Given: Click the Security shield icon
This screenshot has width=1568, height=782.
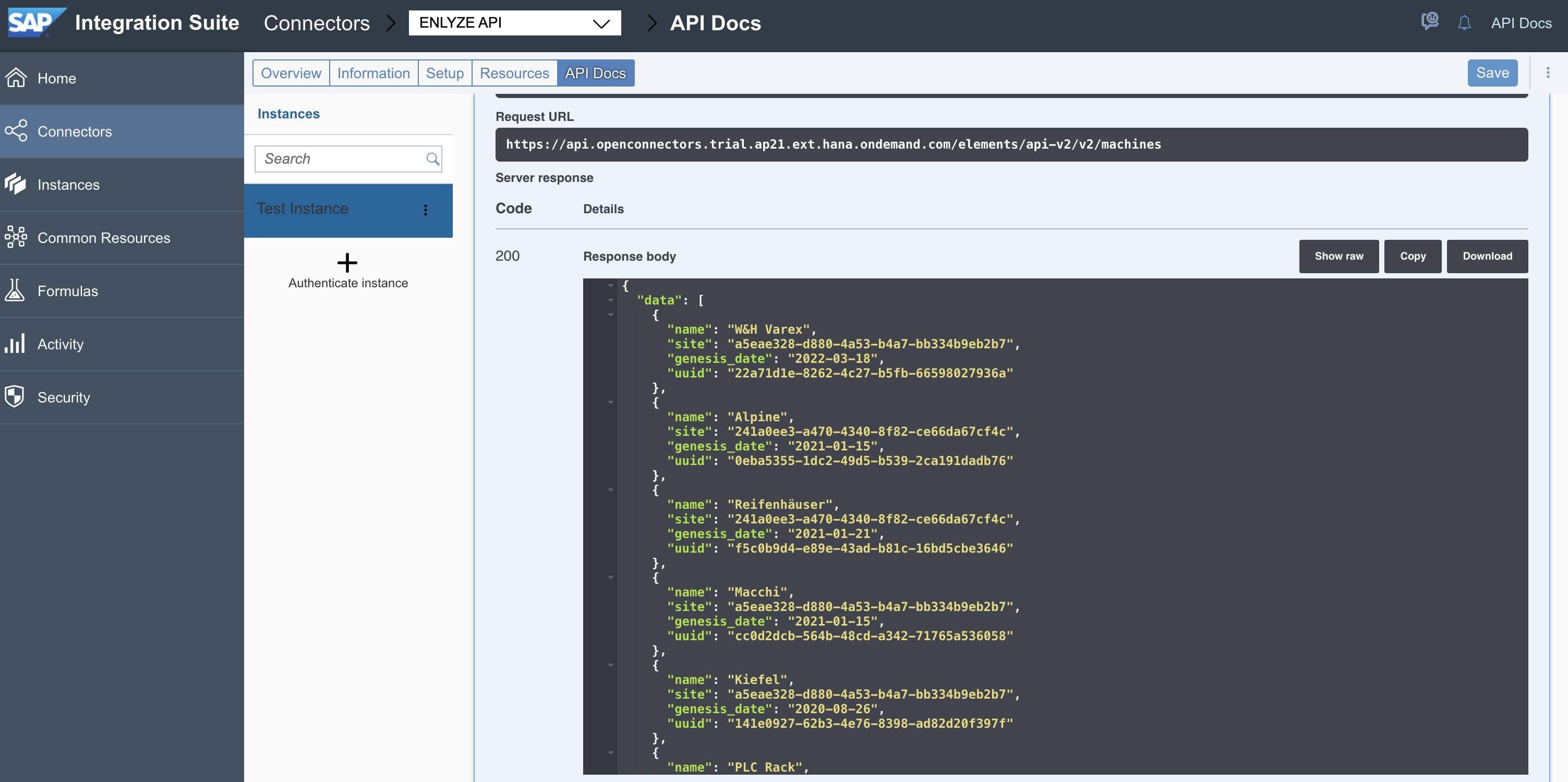Looking at the screenshot, I should tap(15, 397).
